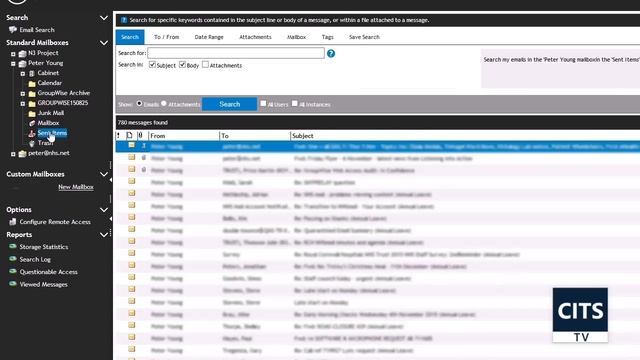Click the GroupWise Archive folder icon
Viewport: 640px width, 360px height.
pos(32,93)
